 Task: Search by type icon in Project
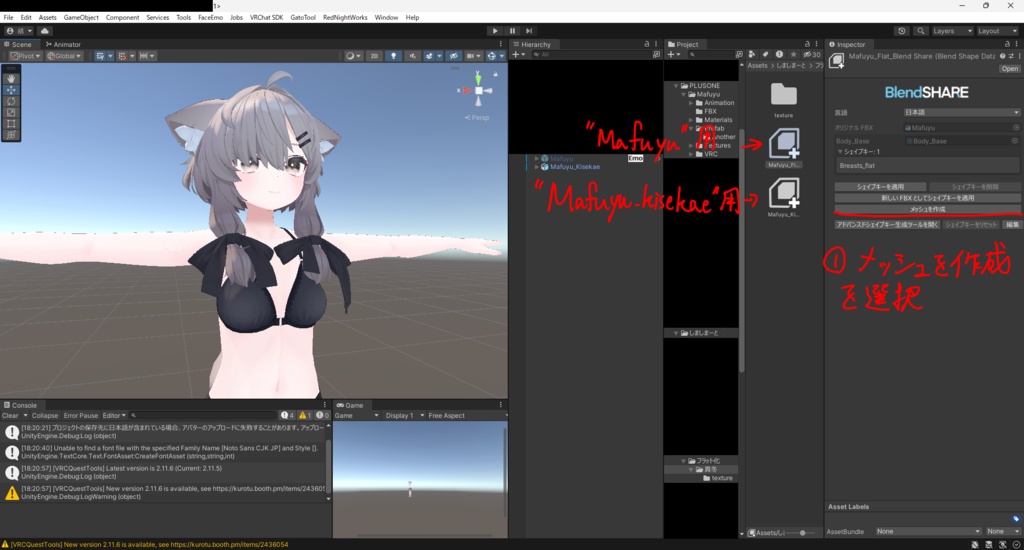click(752, 55)
